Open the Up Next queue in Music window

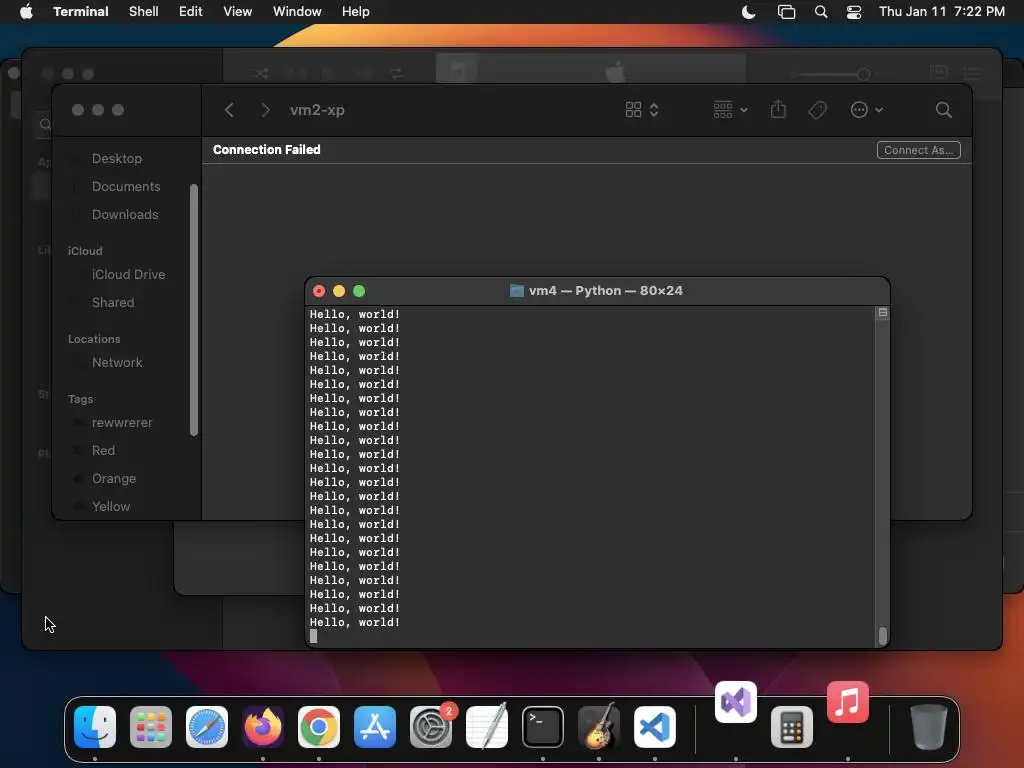(x=972, y=72)
